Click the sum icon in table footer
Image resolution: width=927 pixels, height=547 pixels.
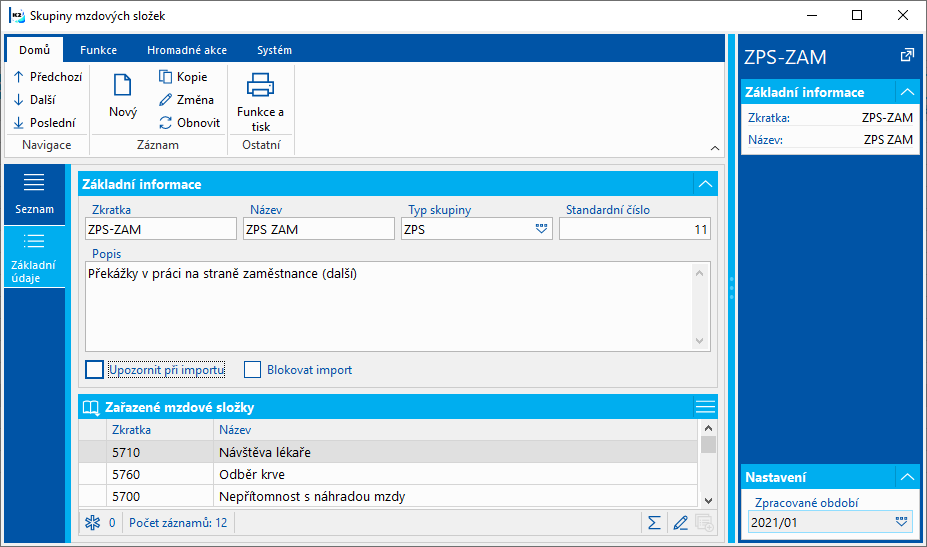654,523
